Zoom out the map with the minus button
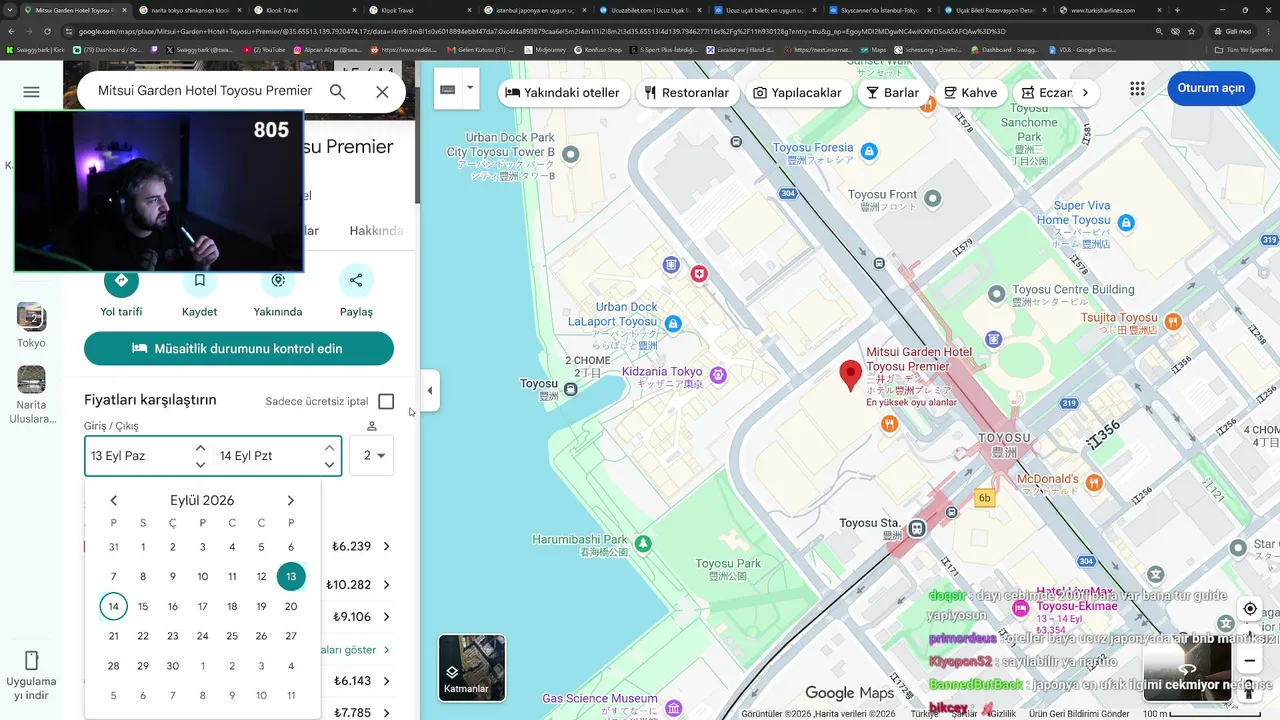 point(1250,661)
